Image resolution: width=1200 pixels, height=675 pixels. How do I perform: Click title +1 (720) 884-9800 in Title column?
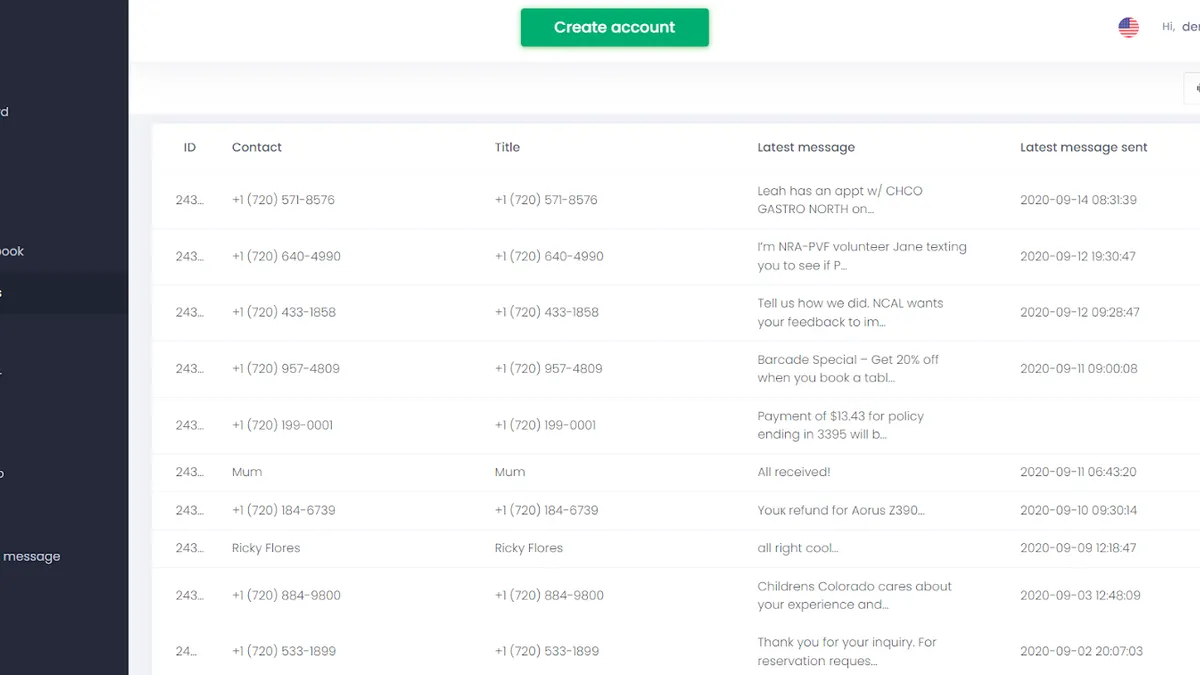(549, 595)
